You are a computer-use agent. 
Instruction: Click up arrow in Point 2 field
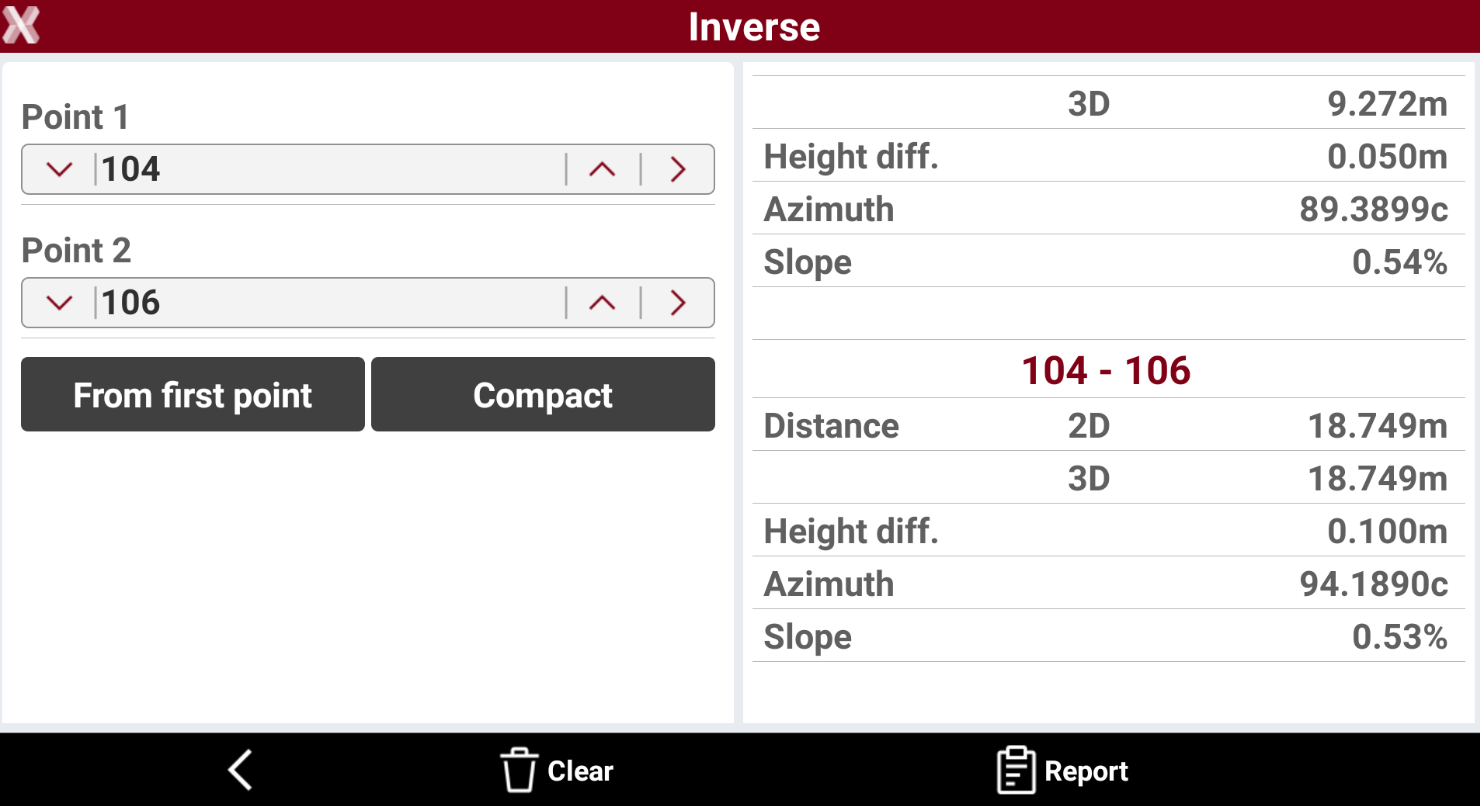click(602, 302)
